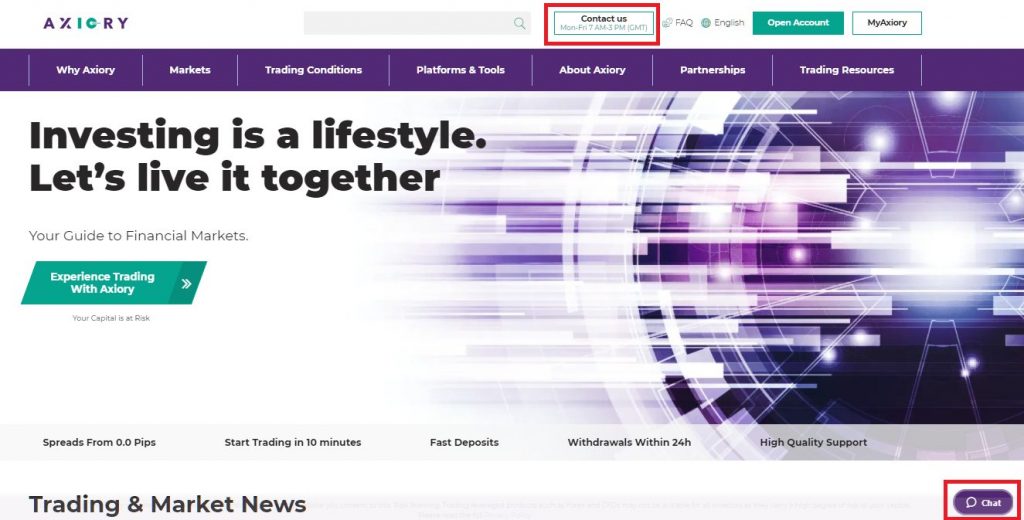Open the Trading Conditions menu

(x=313, y=70)
